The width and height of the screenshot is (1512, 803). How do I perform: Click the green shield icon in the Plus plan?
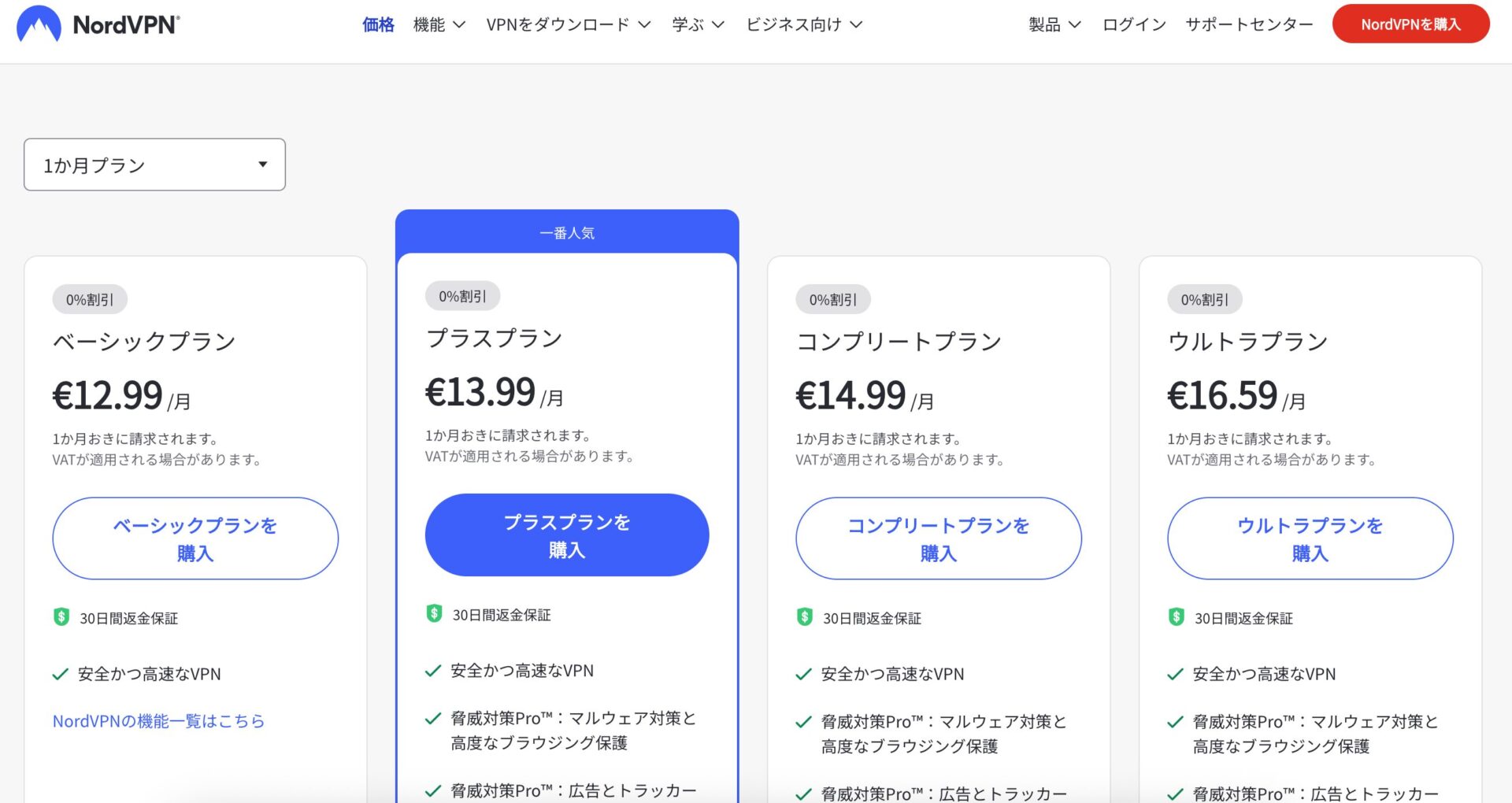tap(434, 613)
